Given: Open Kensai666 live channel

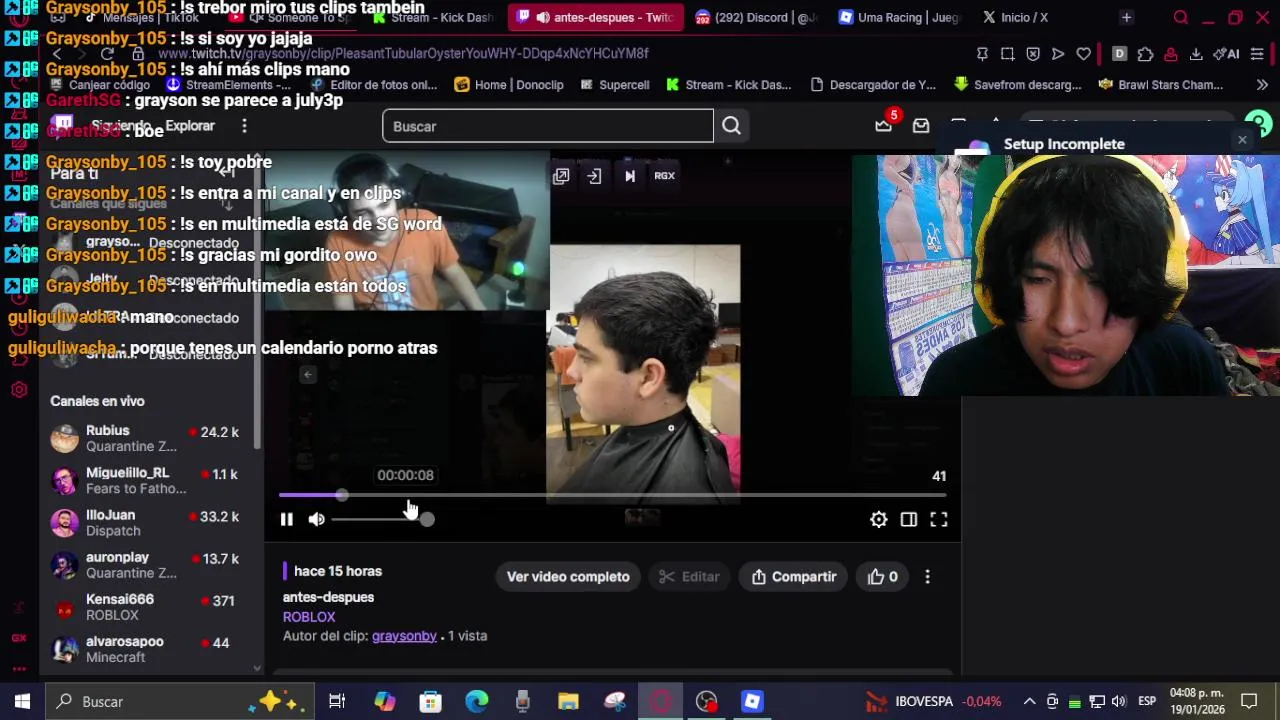Looking at the screenshot, I should tap(150, 607).
